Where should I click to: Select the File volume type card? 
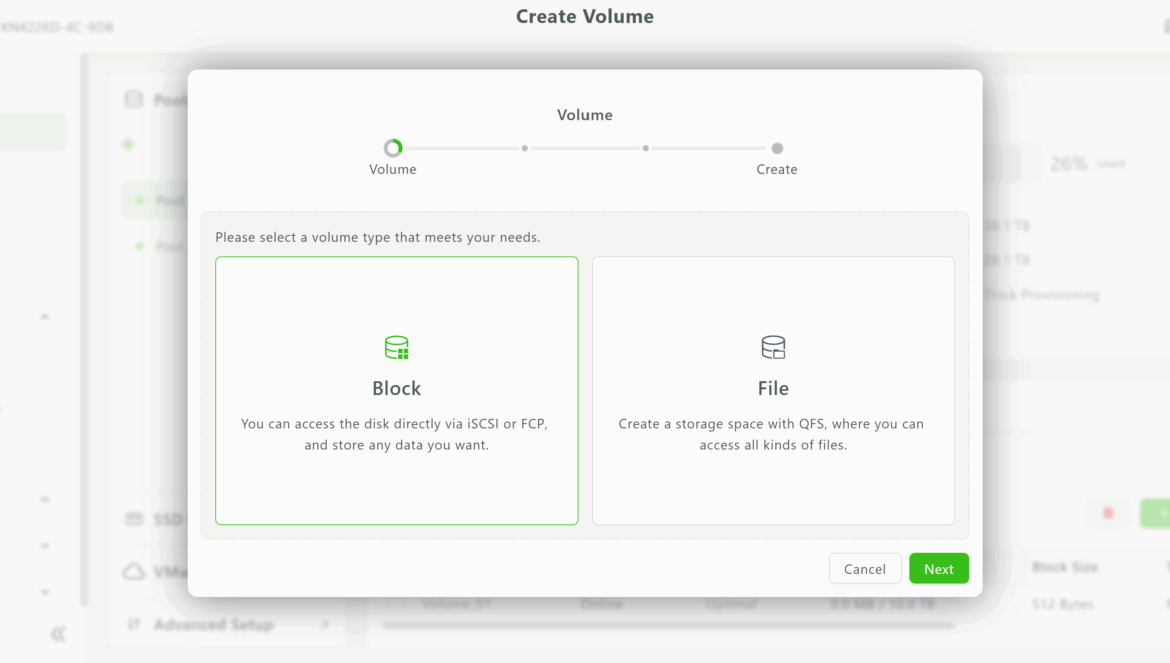(x=773, y=390)
